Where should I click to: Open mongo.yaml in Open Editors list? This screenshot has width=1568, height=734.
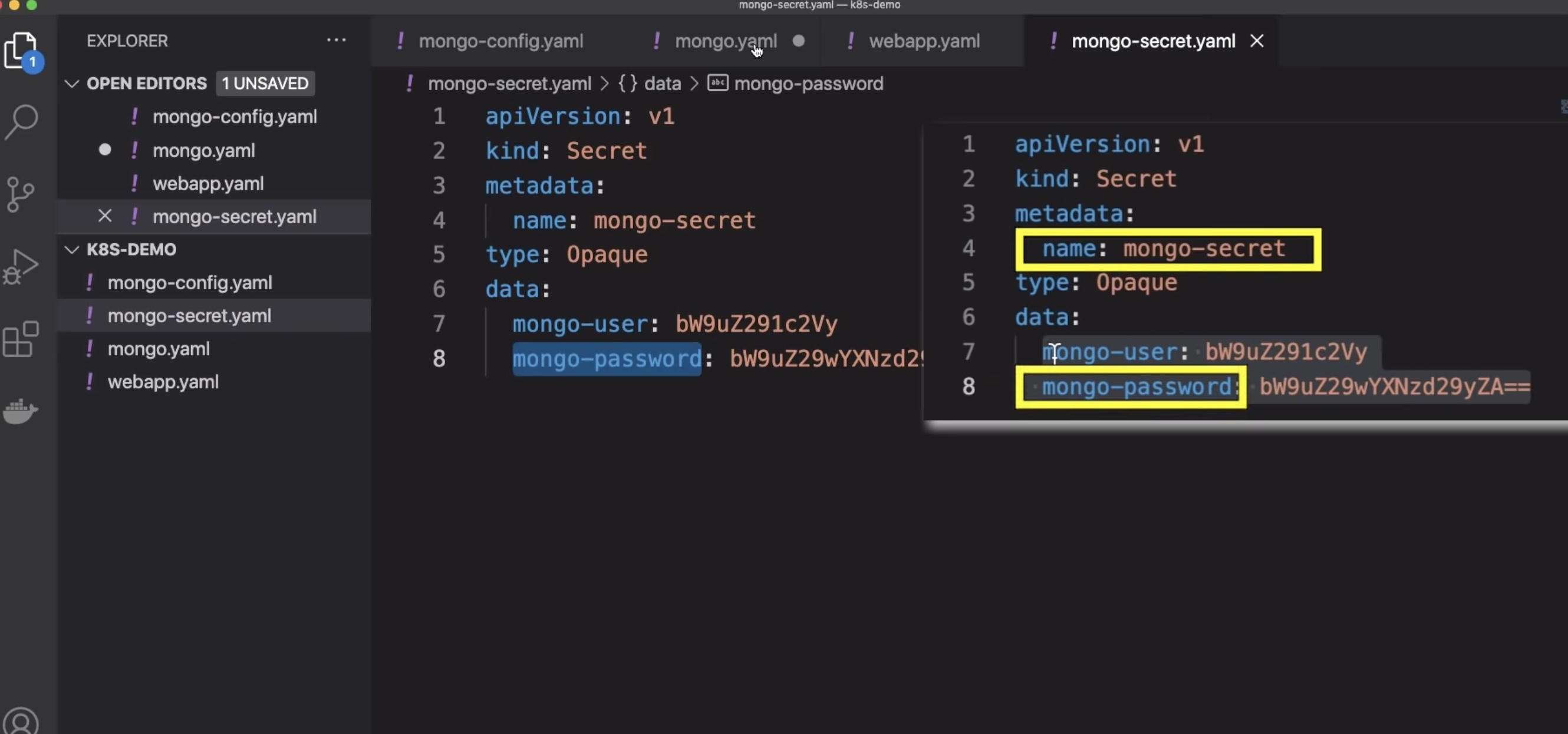203,150
